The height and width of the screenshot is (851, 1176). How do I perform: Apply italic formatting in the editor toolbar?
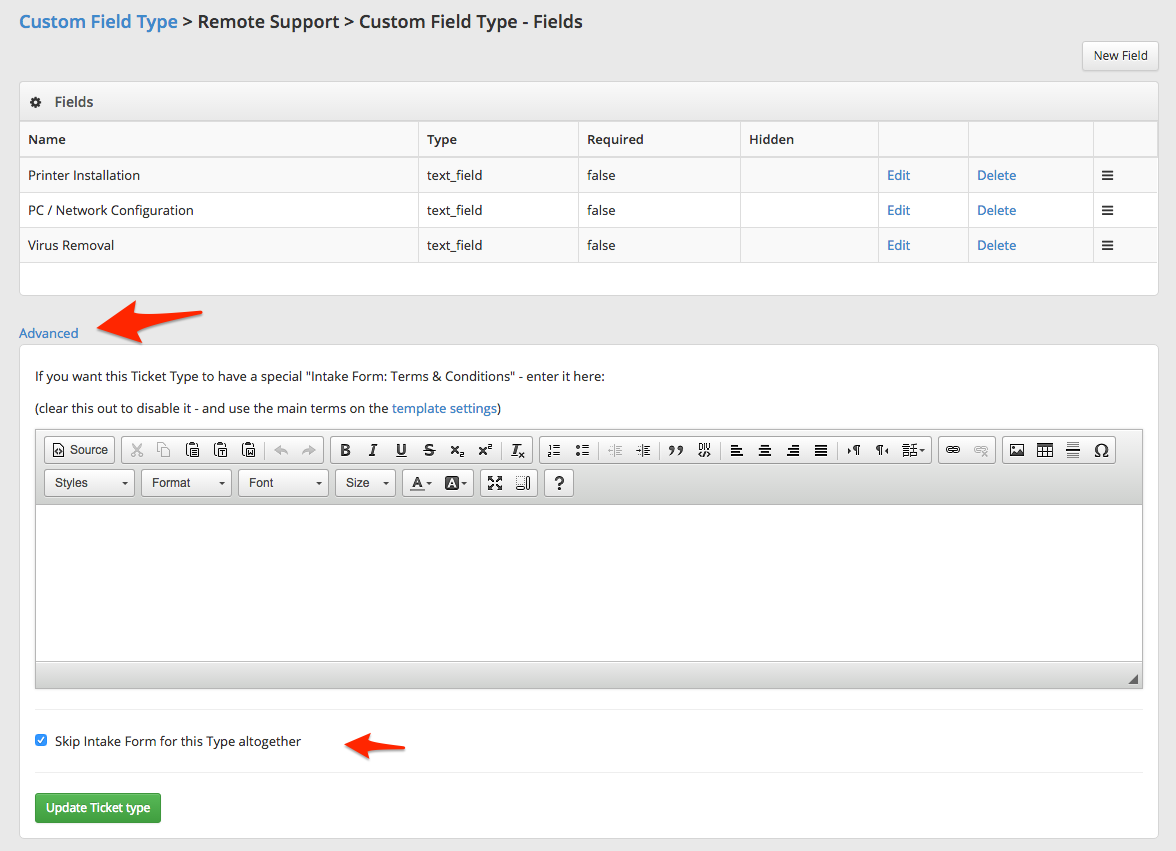coord(373,450)
